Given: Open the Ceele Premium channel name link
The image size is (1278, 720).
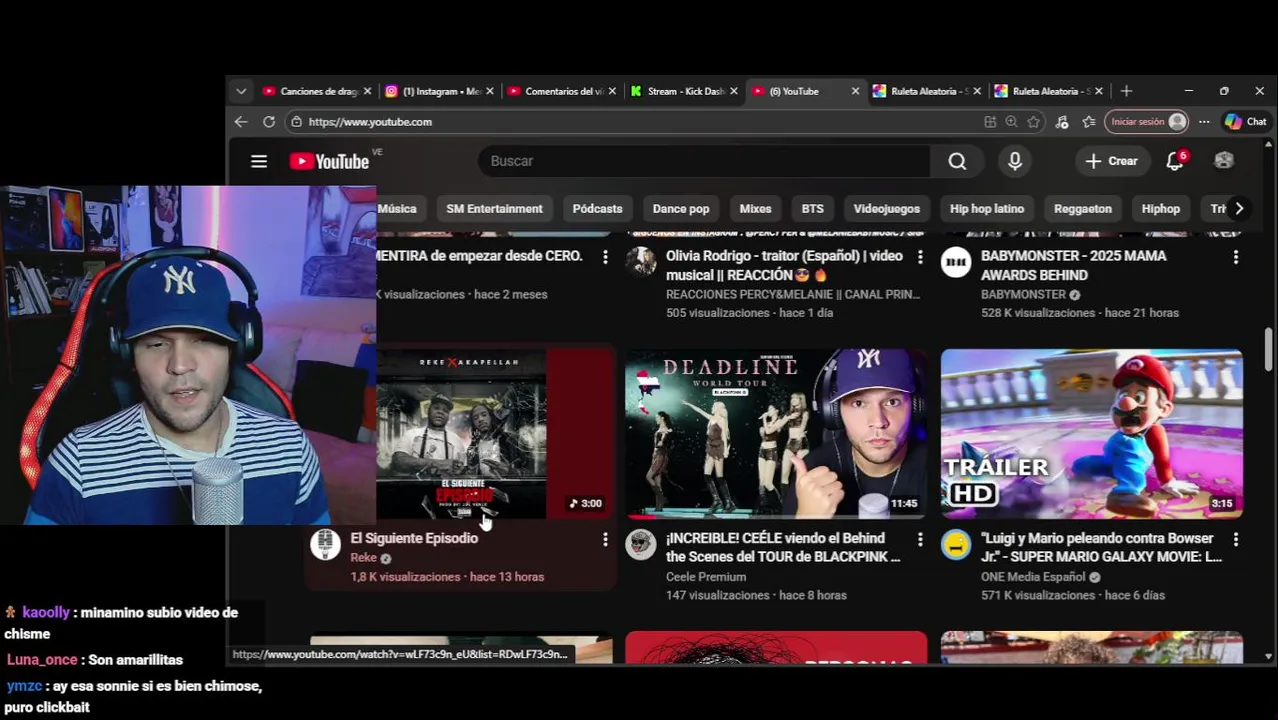Looking at the screenshot, I should pyautogui.click(x=706, y=577).
